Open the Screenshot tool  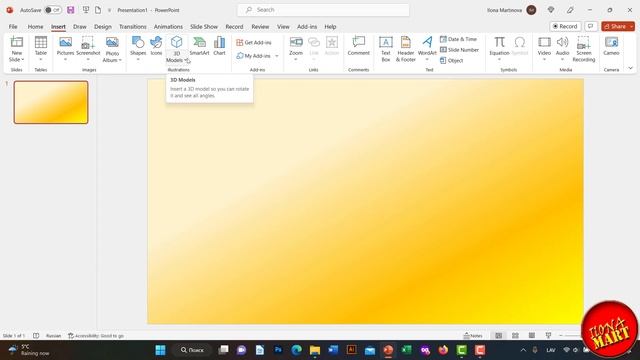tap(88, 49)
